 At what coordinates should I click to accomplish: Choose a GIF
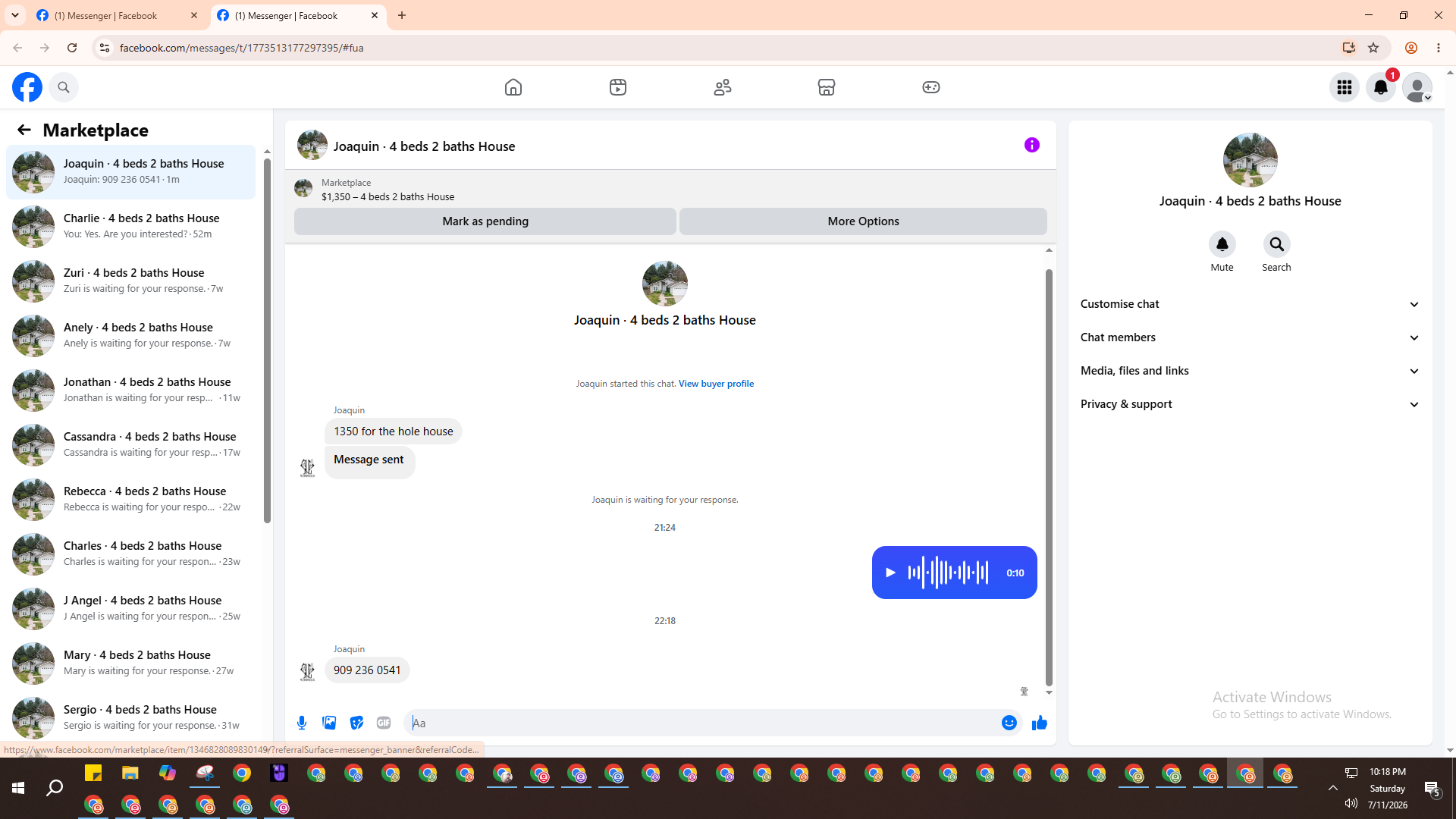384,723
